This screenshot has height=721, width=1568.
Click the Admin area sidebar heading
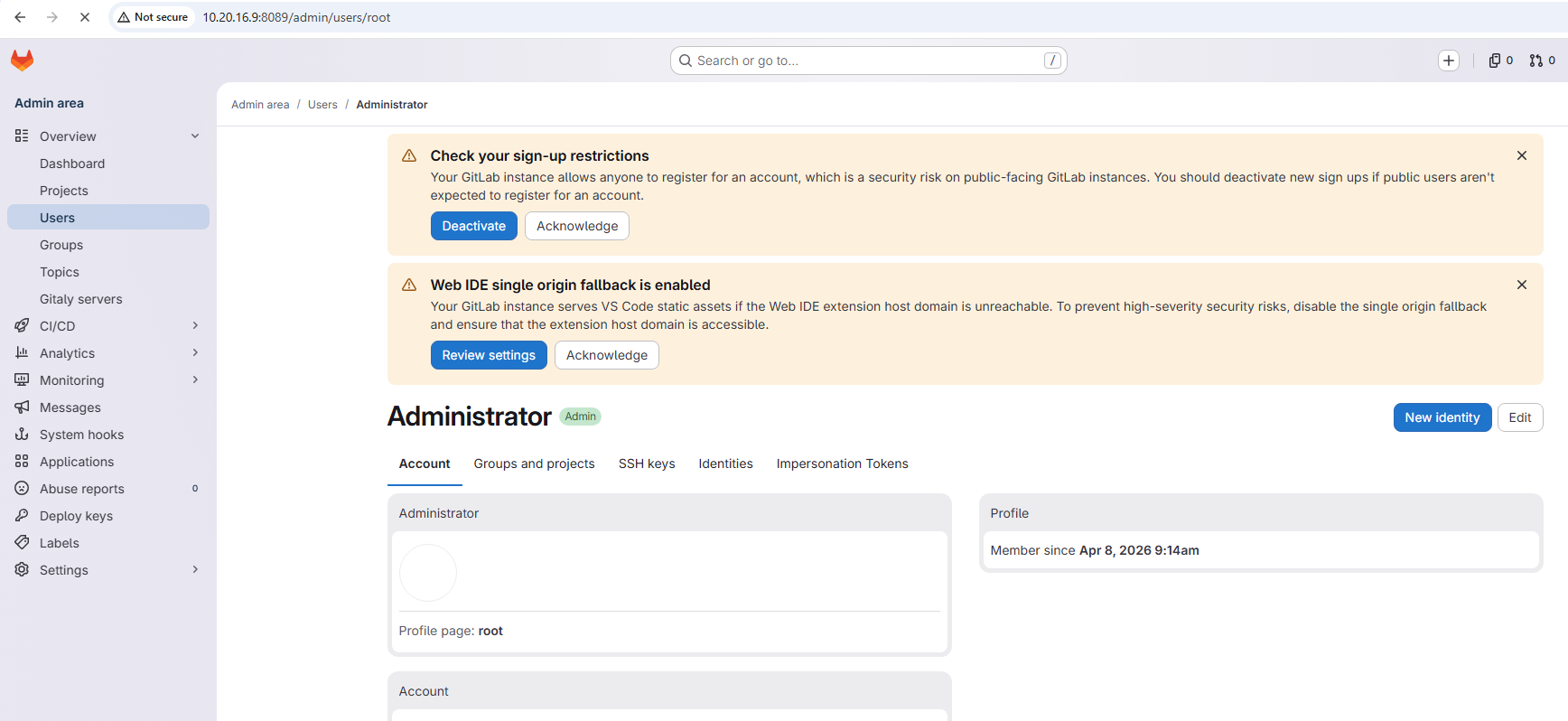click(49, 103)
